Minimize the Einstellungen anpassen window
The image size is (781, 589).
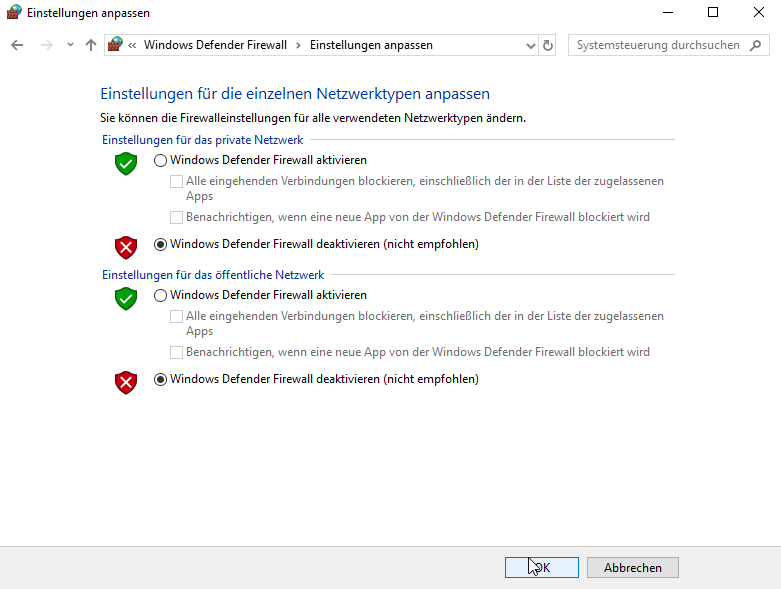[668, 12]
